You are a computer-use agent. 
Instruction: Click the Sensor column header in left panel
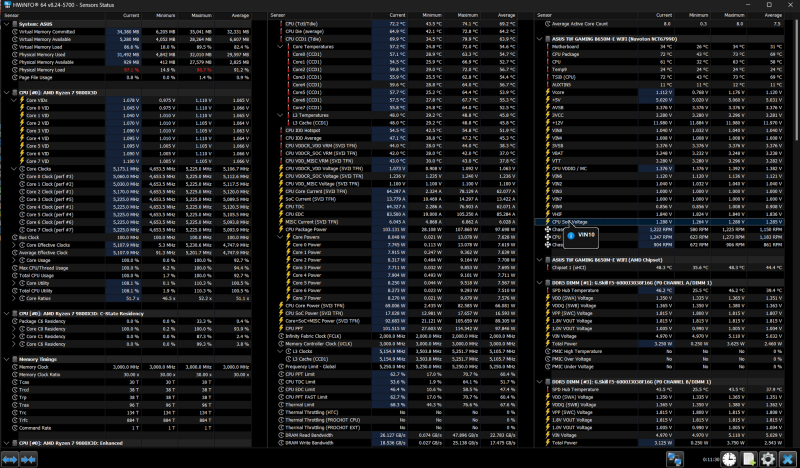(53, 15)
